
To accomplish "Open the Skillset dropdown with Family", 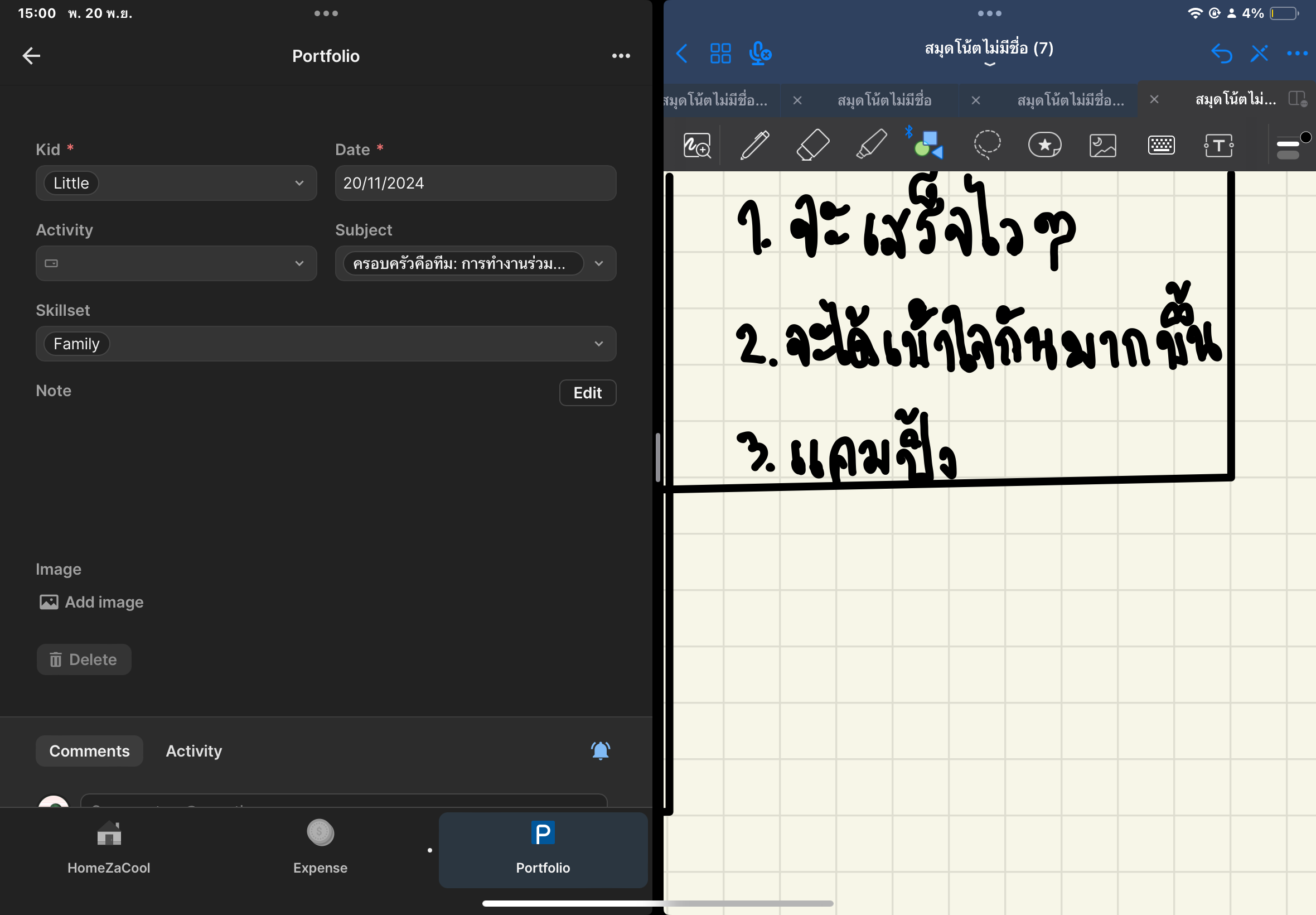I will [x=326, y=344].
